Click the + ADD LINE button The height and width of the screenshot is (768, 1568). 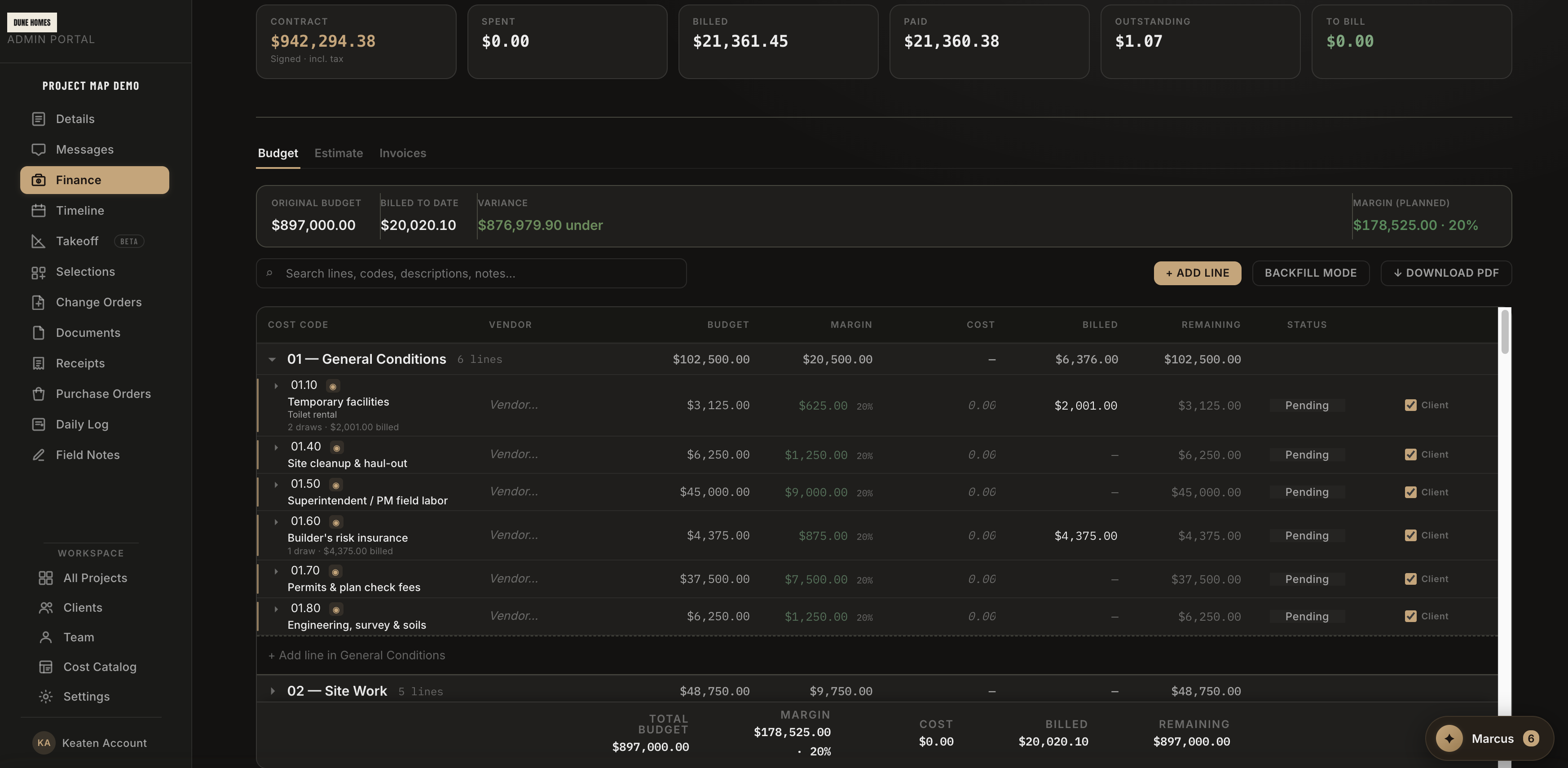[x=1197, y=273]
